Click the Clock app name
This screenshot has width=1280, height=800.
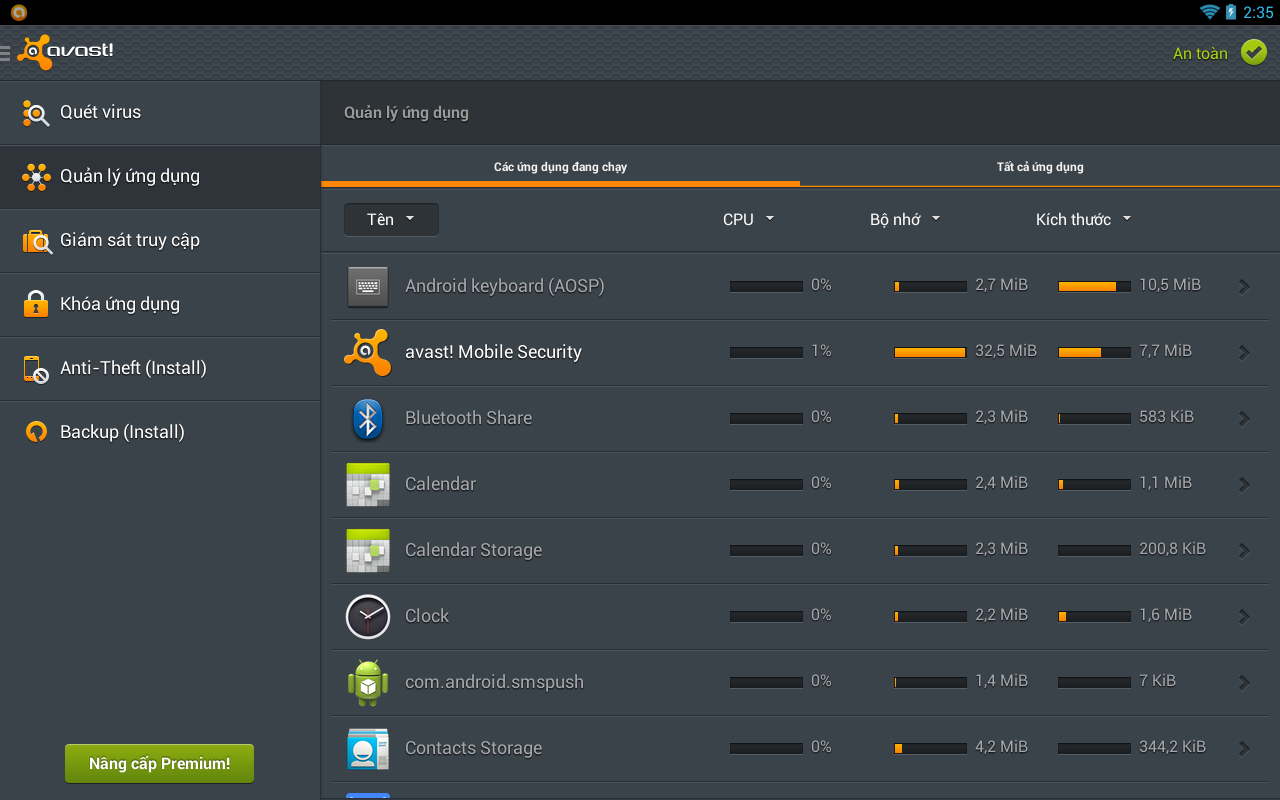[427, 616]
